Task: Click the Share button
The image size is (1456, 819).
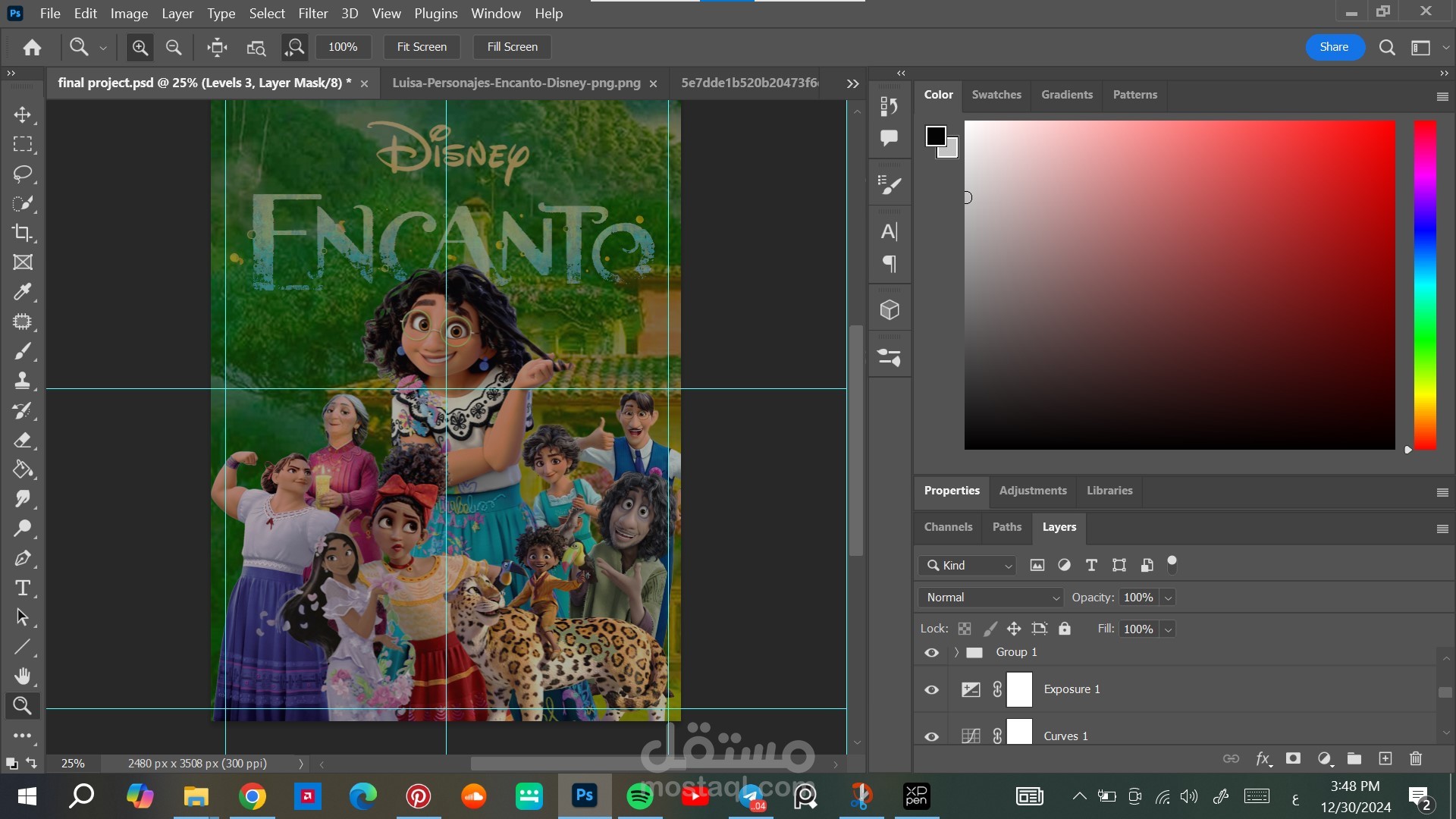Action: [1333, 47]
